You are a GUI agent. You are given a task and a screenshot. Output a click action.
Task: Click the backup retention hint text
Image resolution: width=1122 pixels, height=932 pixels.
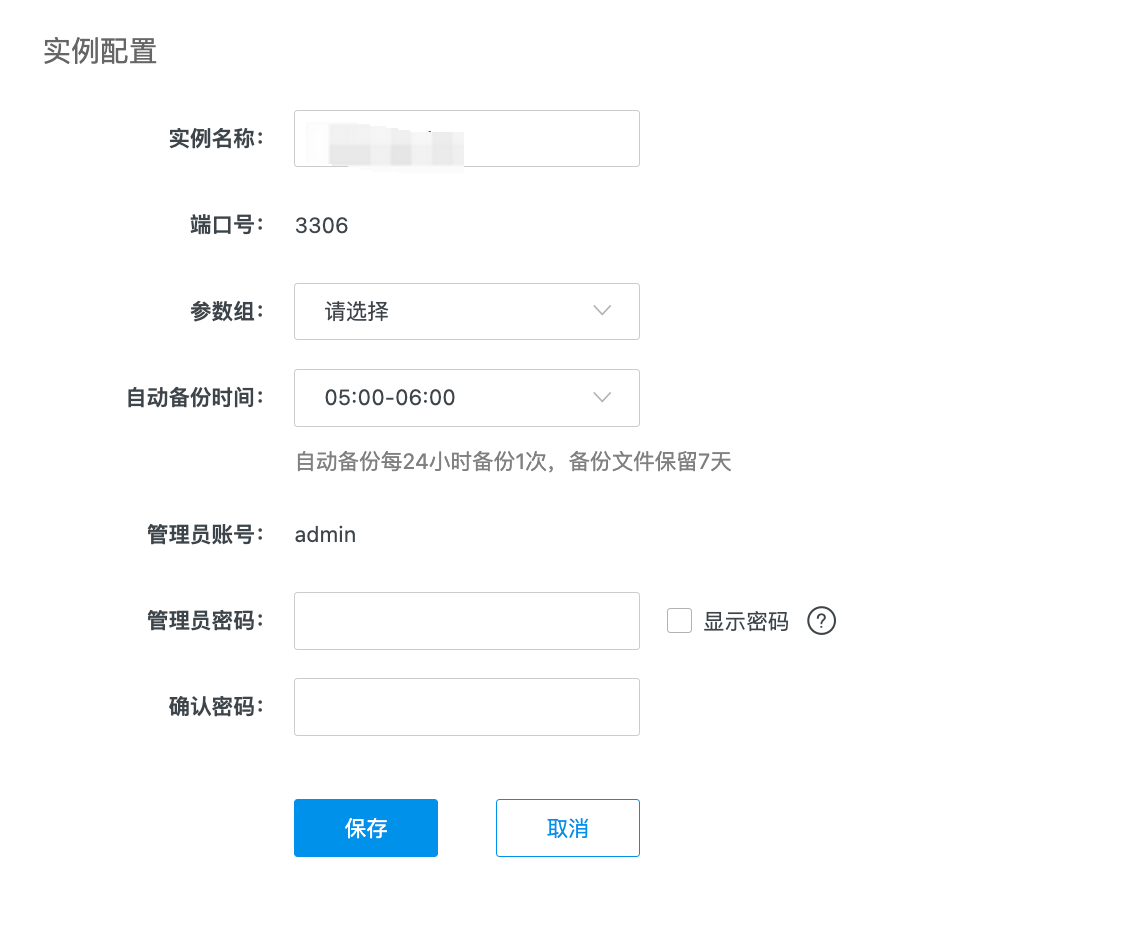[513, 462]
